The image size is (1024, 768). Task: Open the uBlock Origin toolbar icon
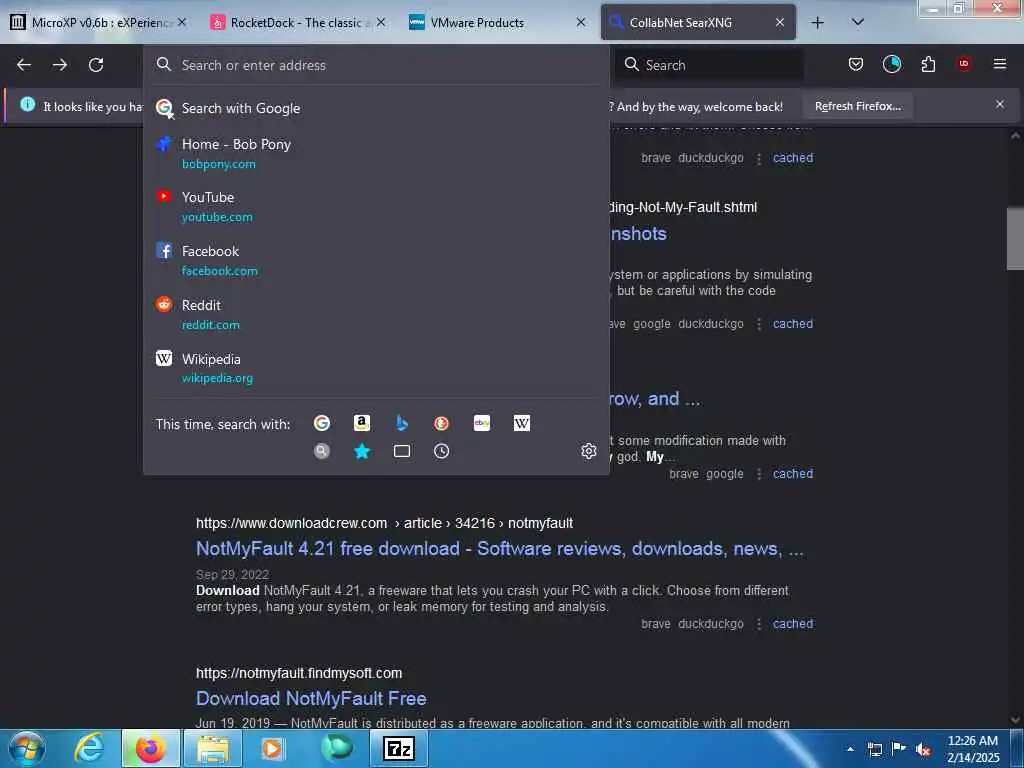pos(964,64)
